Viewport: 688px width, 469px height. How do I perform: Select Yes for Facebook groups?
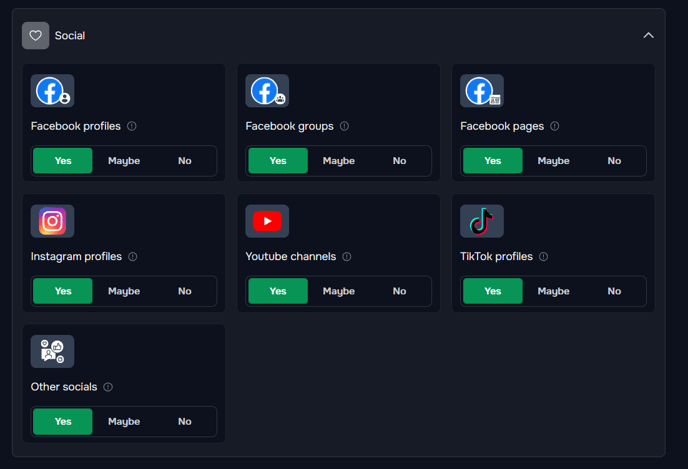(278, 161)
